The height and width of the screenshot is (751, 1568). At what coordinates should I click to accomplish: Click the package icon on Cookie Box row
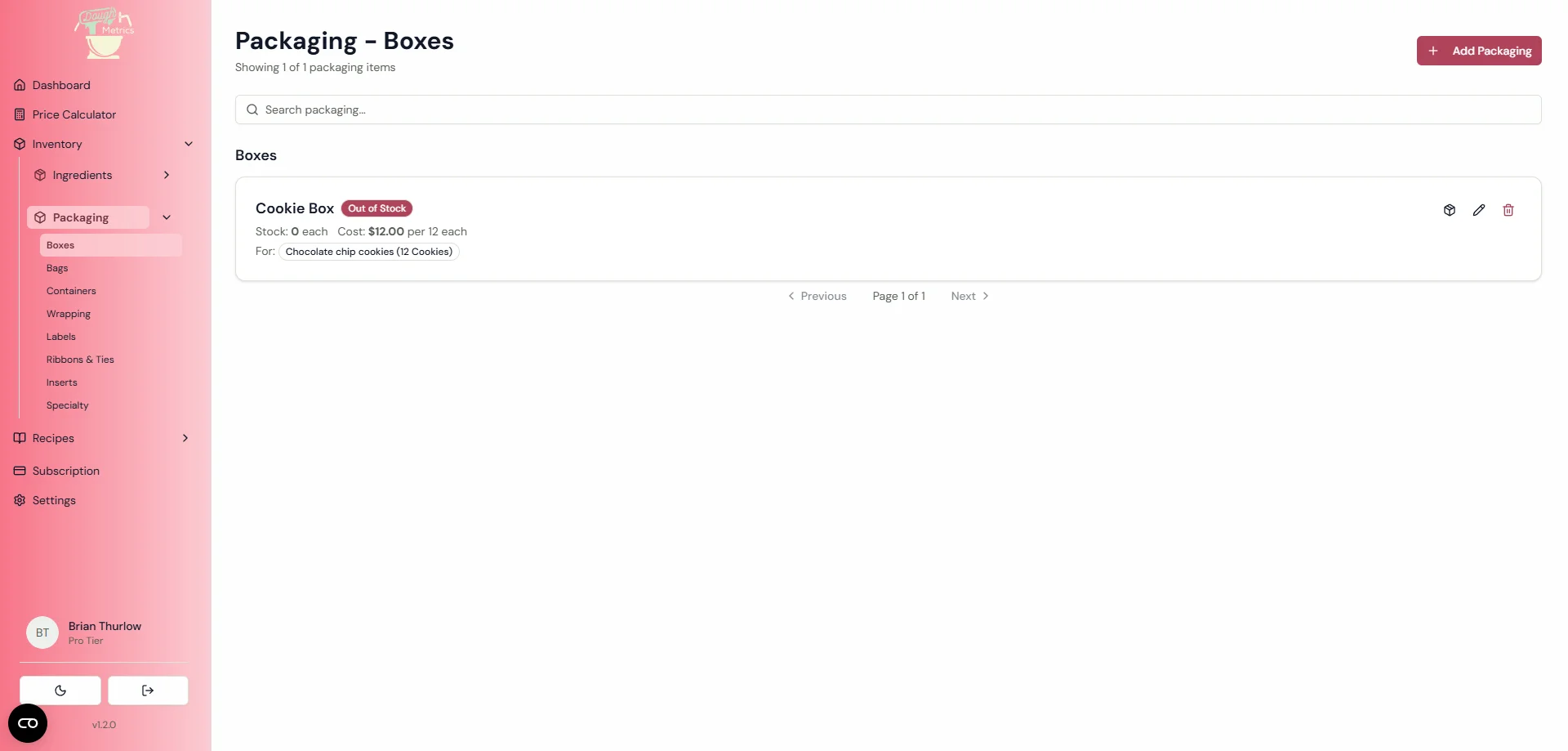[x=1450, y=210]
